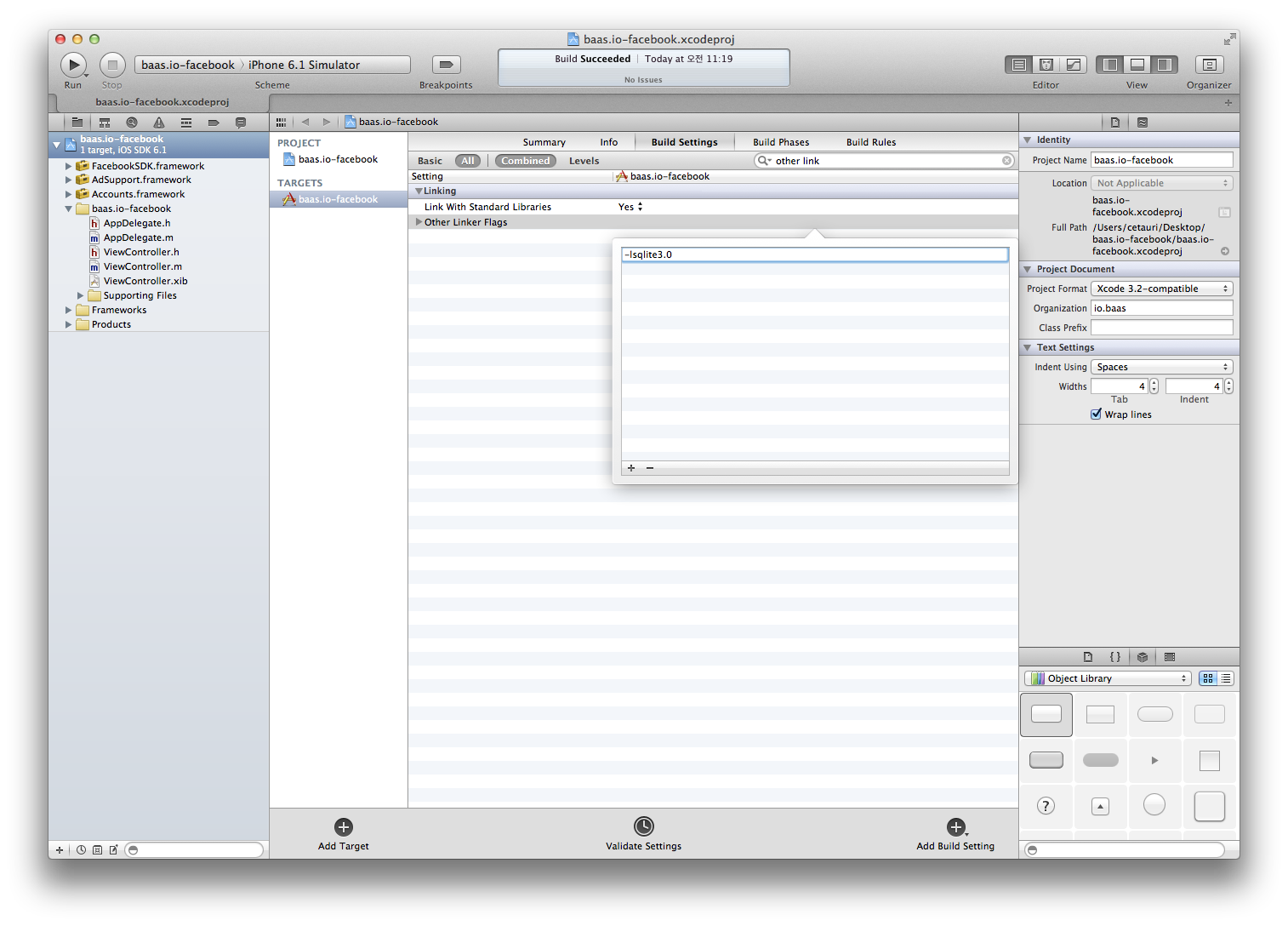Show the Debug area pane

1137,65
